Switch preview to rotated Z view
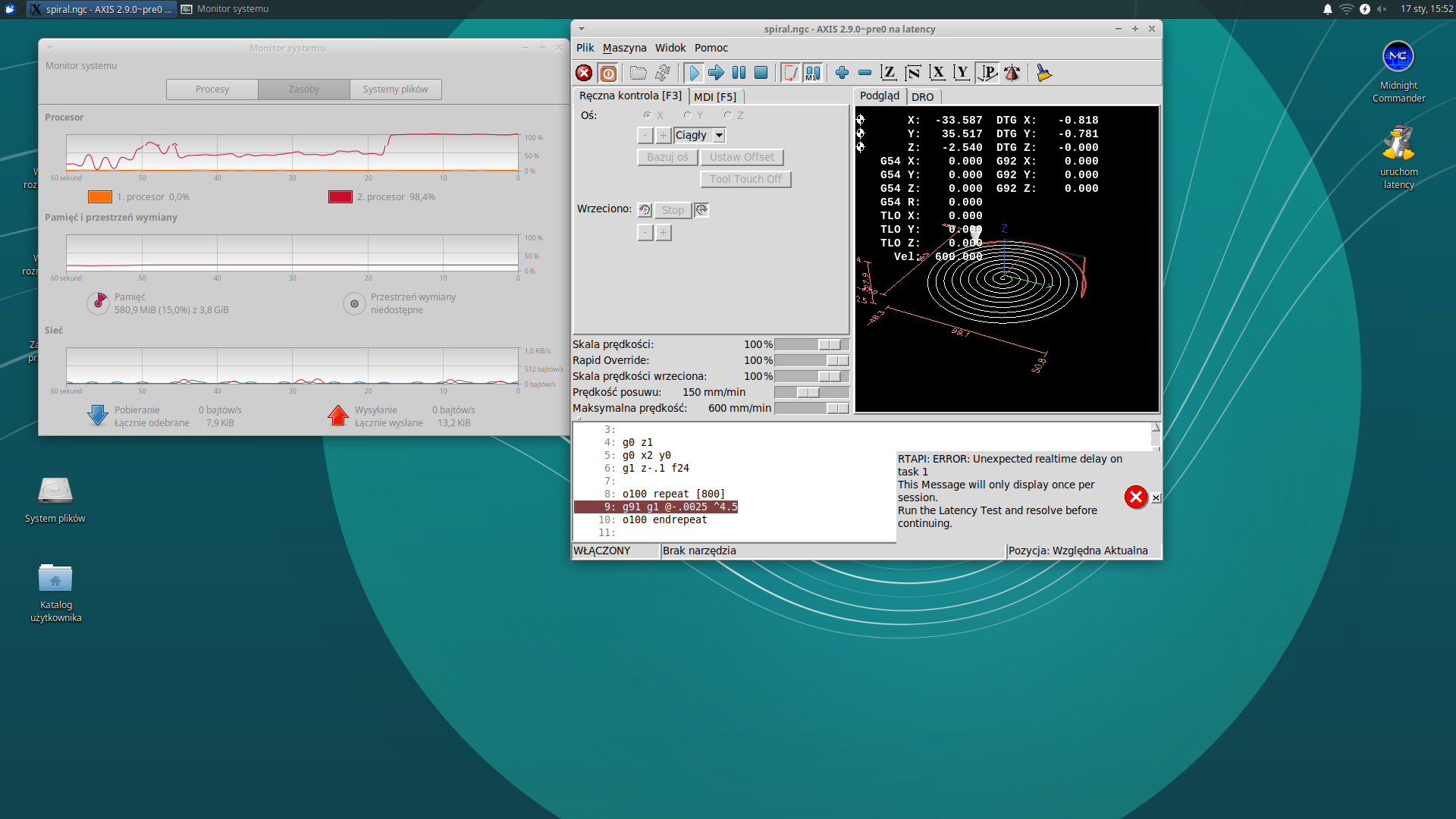 pos(913,73)
